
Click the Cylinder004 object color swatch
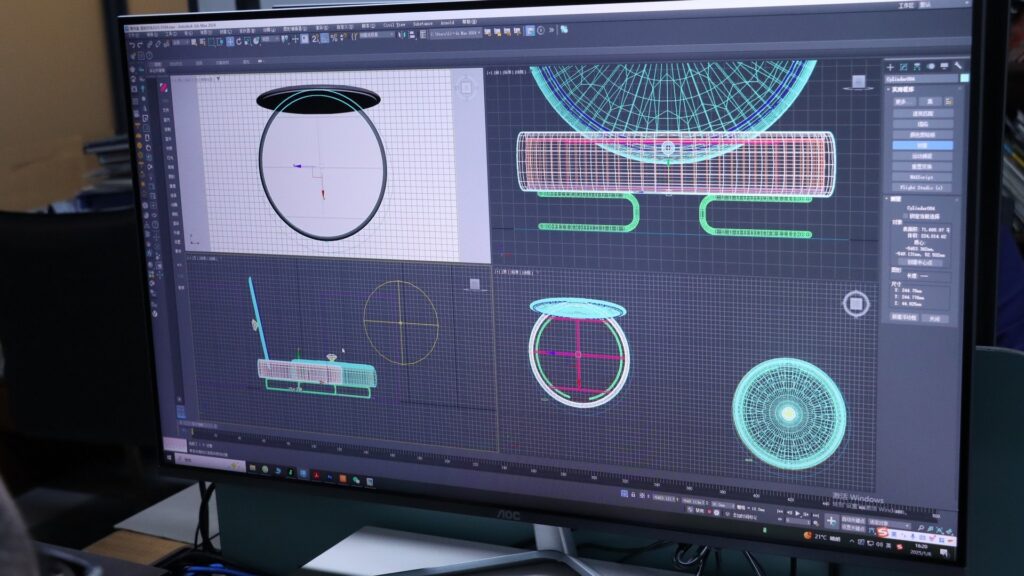pyautogui.click(x=965, y=78)
